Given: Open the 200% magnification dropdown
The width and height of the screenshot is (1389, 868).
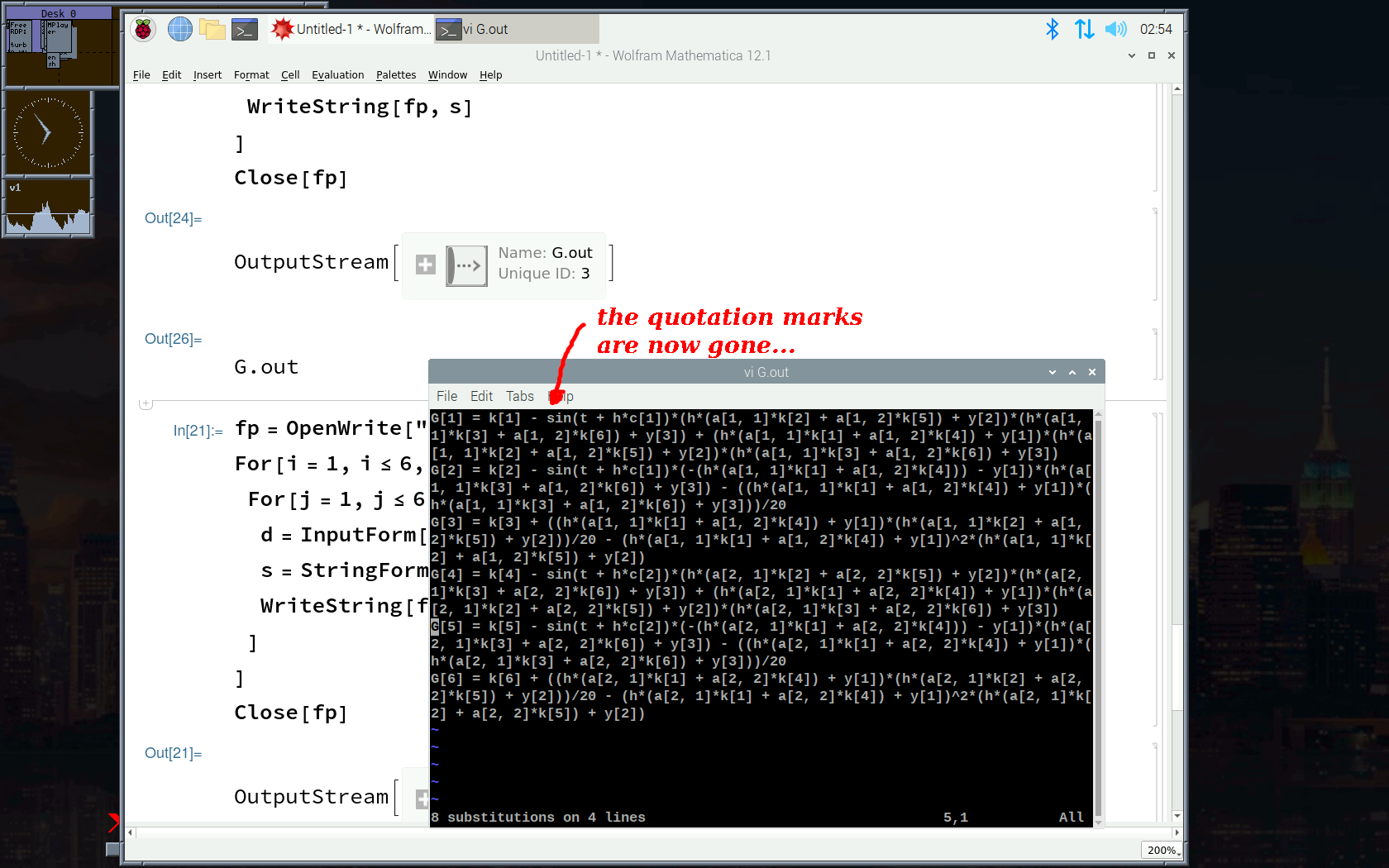Looking at the screenshot, I should 1161,850.
